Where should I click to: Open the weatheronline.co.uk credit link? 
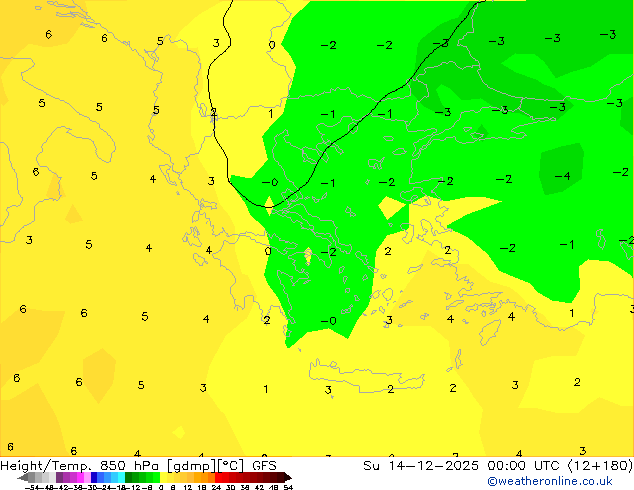pos(550,481)
